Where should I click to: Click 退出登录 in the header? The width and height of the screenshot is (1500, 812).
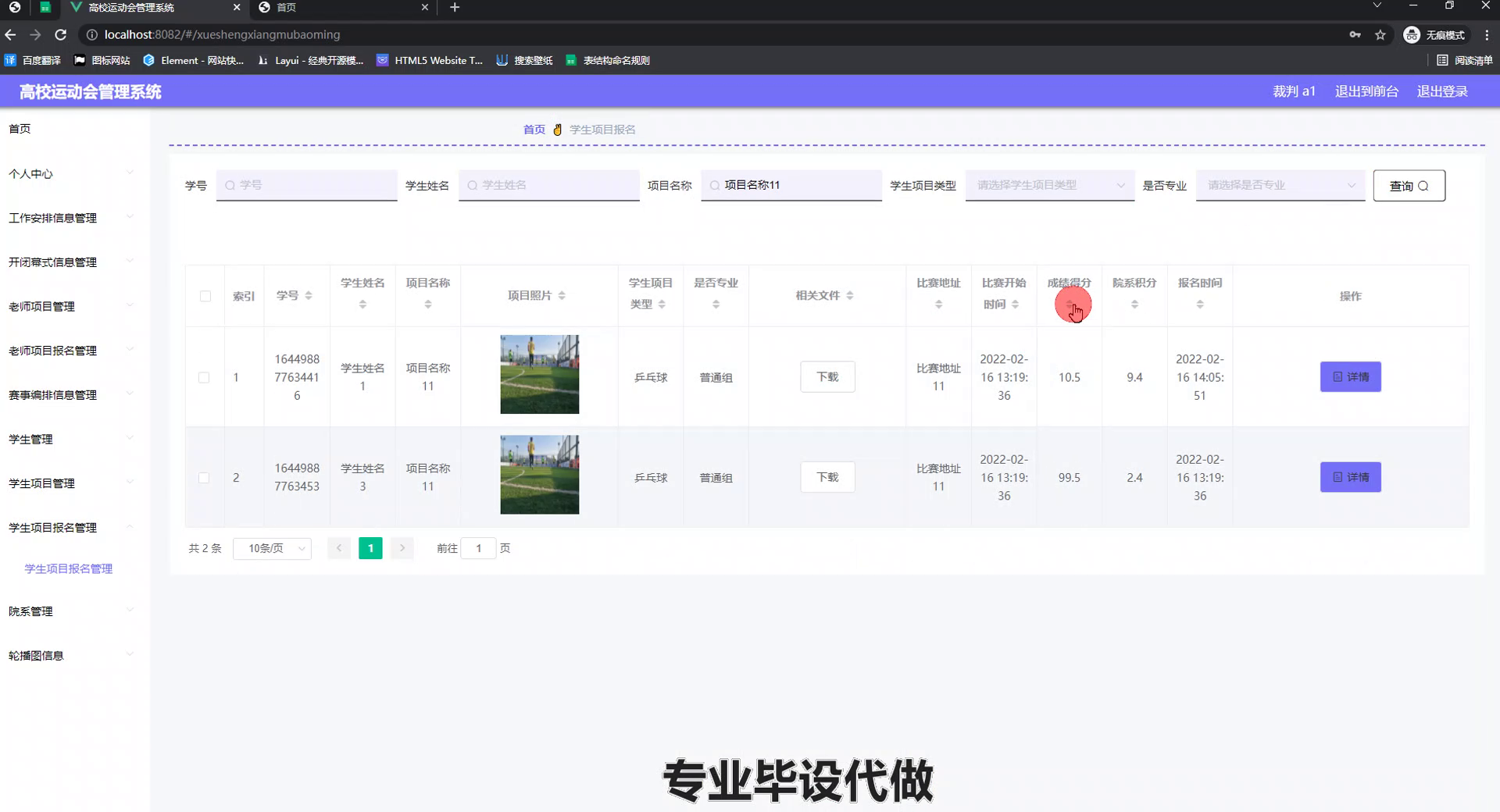[1442, 91]
